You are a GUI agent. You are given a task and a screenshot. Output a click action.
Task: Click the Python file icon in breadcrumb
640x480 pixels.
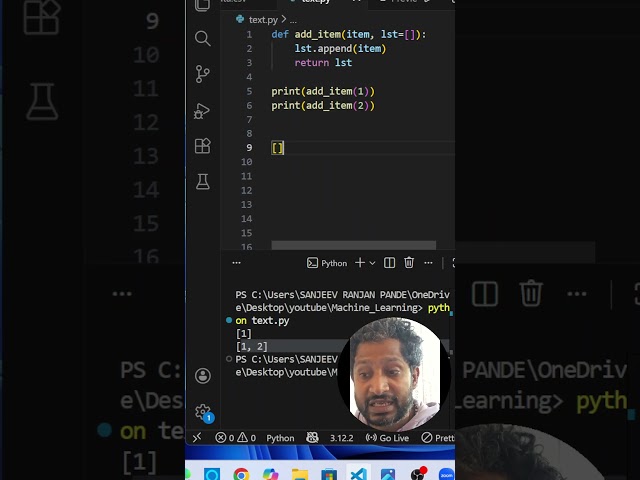tap(240, 19)
